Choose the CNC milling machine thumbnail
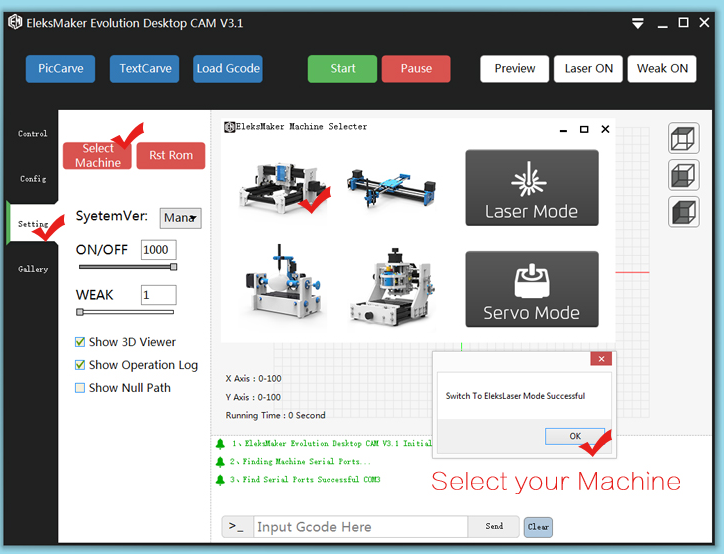This screenshot has width=724, height=554. pyautogui.click(x=392, y=286)
